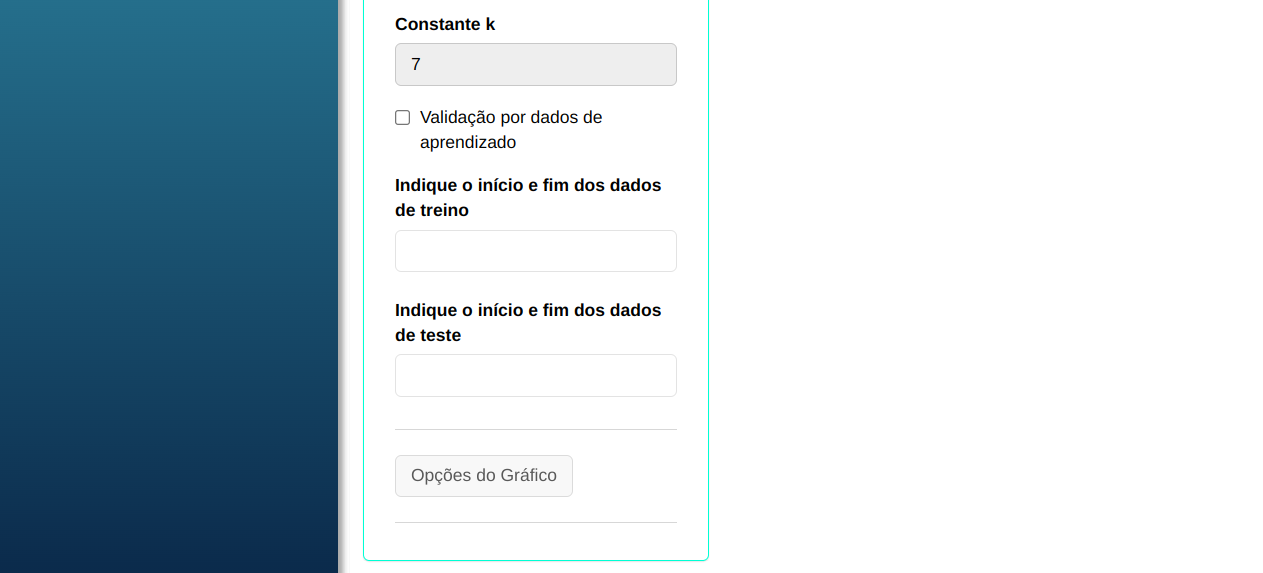Image resolution: width=1263 pixels, height=573 pixels.
Task: Open the "Opções do Gráfico" button
Action: (x=483, y=476)
